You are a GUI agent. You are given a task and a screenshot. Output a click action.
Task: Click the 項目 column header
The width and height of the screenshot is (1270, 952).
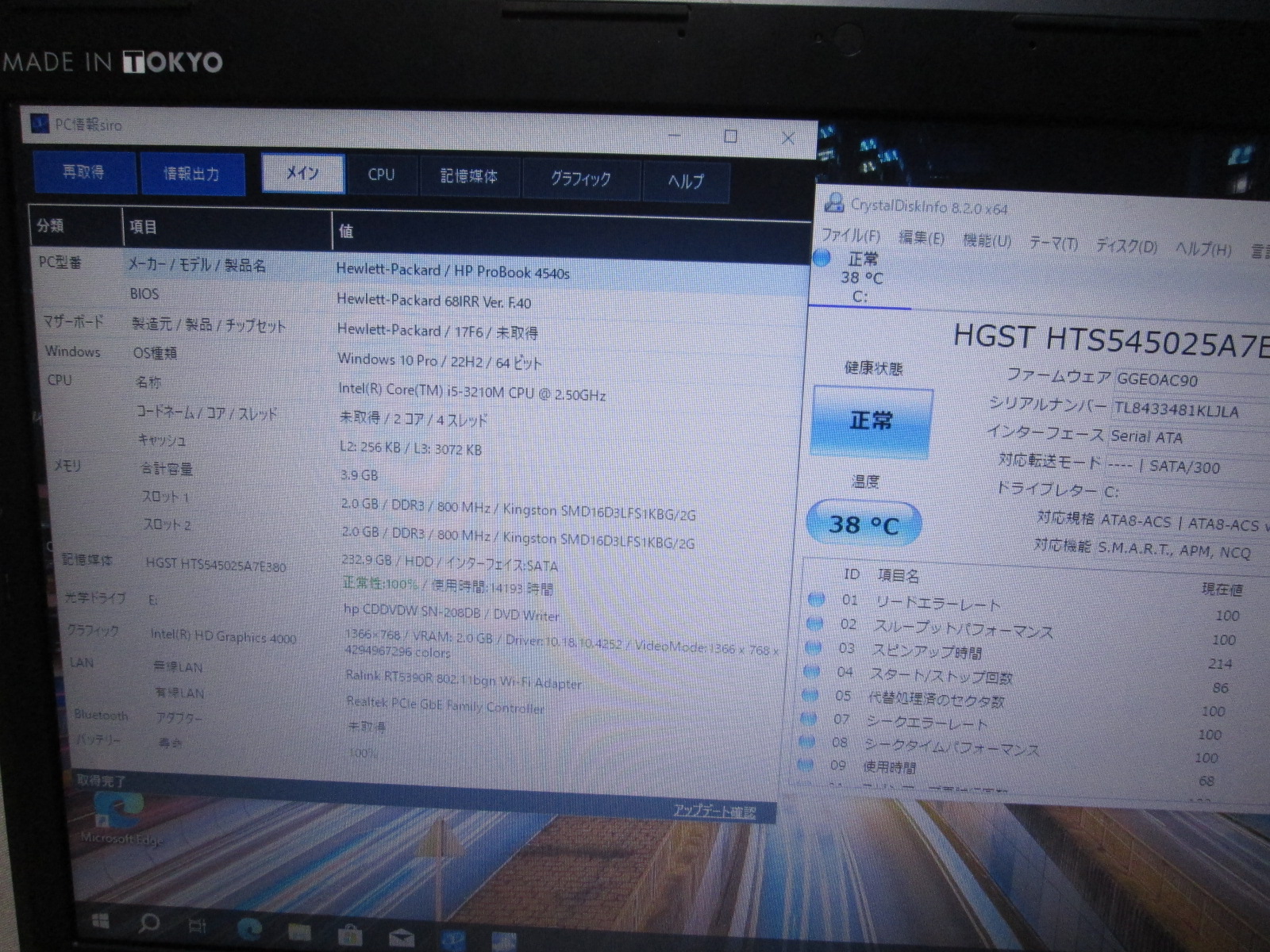pyautogui.click(x=228, y=228)
